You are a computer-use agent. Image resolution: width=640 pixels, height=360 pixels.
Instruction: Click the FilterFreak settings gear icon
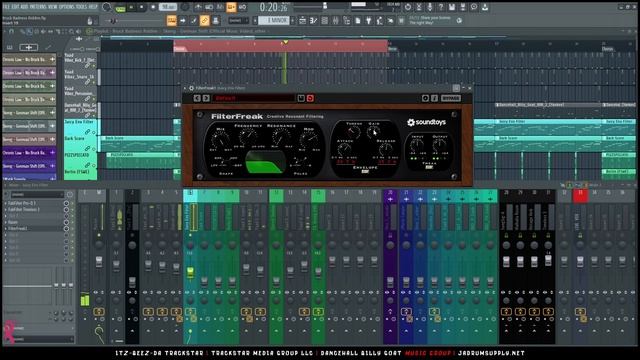tap(425, 98)
